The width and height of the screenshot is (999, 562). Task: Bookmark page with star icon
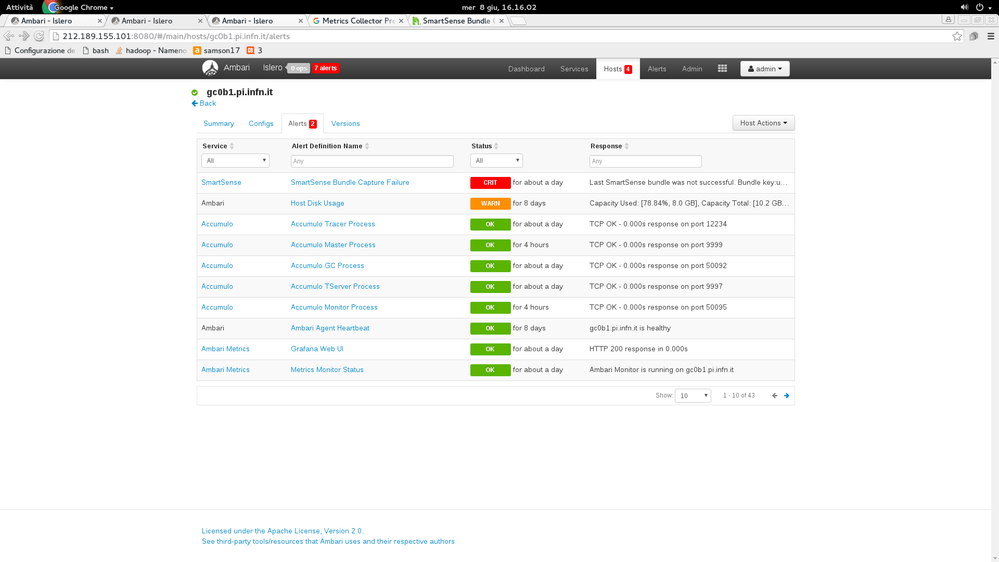tap(957, 36)
